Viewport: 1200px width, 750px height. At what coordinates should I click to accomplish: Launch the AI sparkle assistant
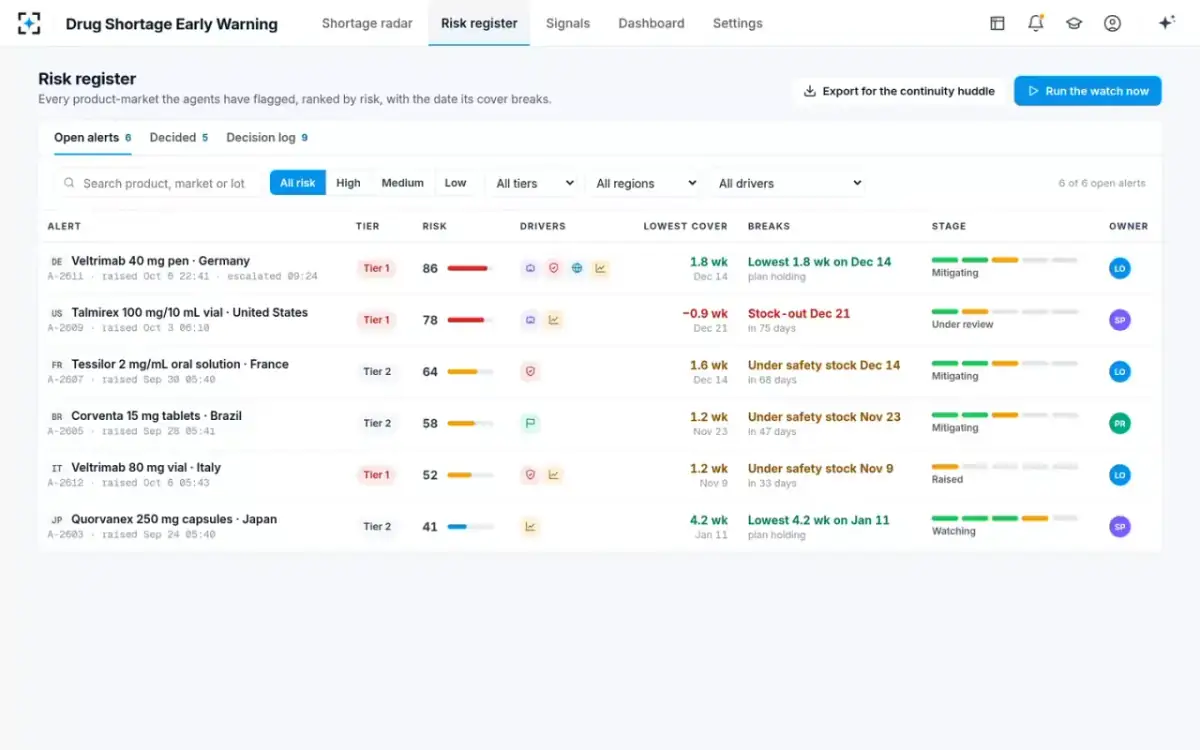click(1166, 23)
